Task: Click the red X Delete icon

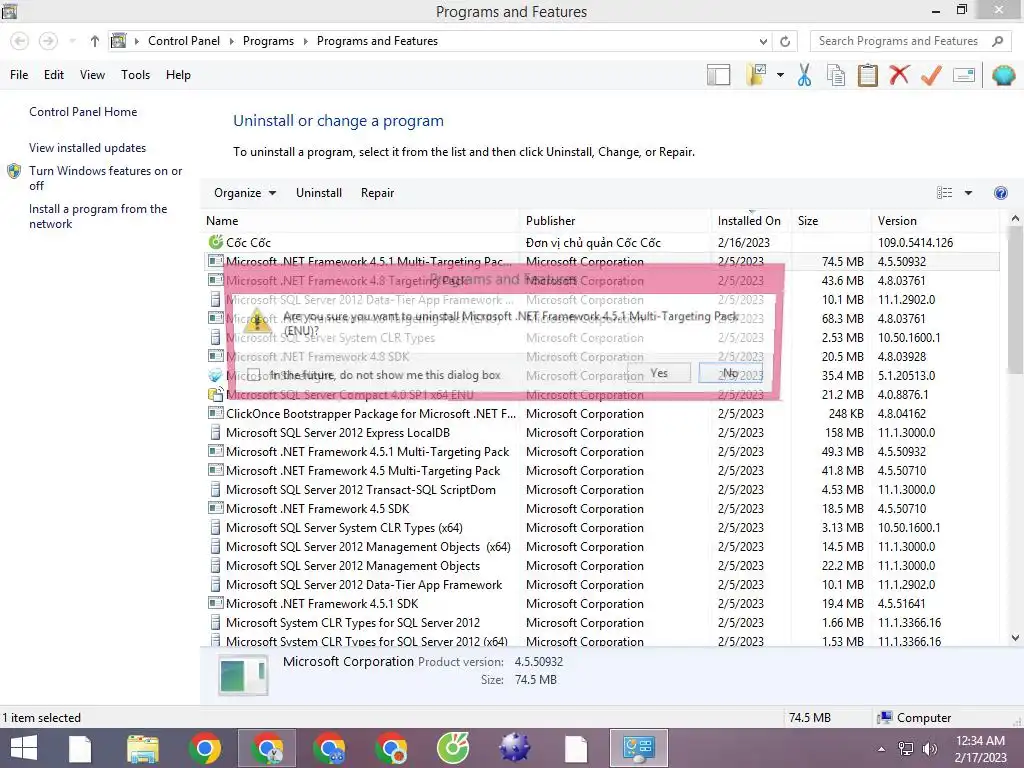Action: pos(899,74)
